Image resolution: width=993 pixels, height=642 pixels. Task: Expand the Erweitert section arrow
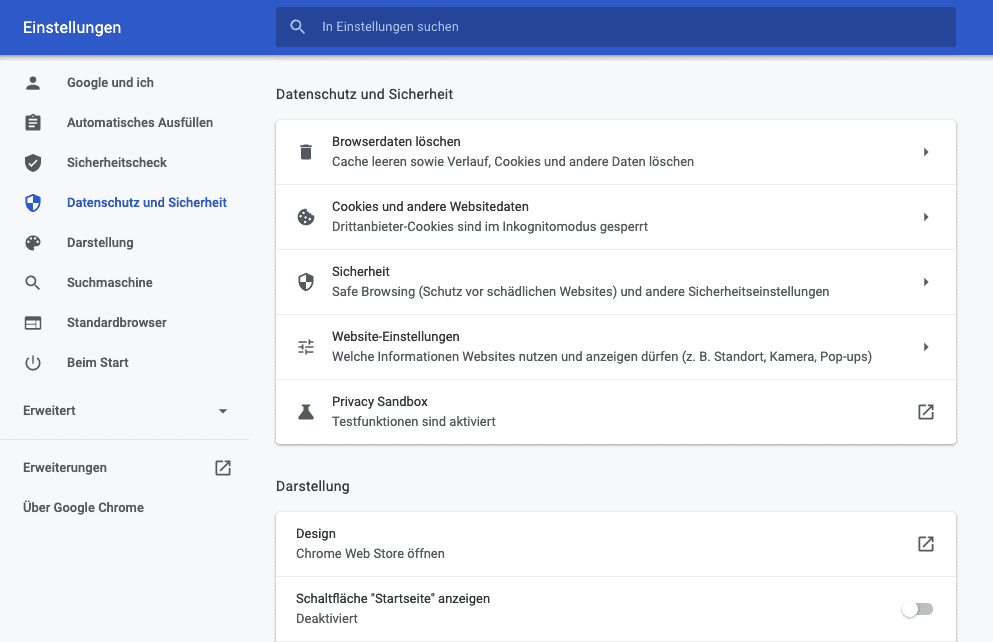[223, 411]
